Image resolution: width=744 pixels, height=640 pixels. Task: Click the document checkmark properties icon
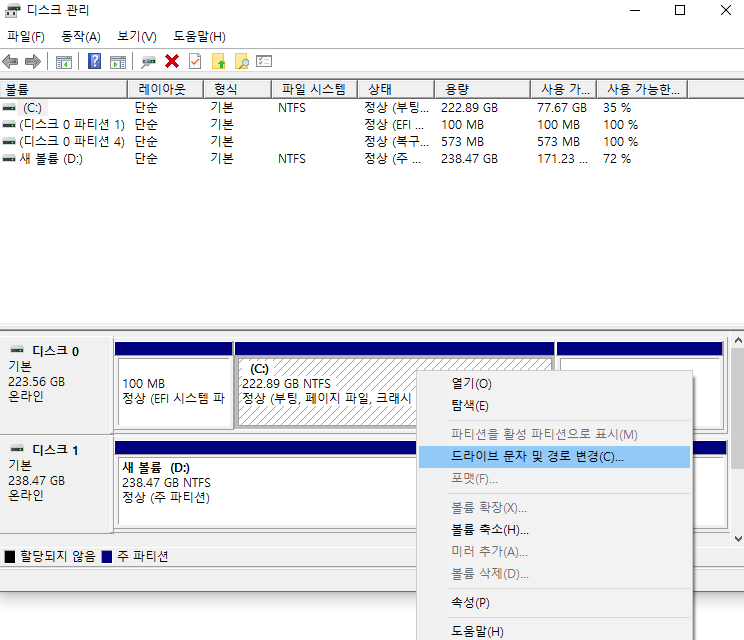click(195, 61)
